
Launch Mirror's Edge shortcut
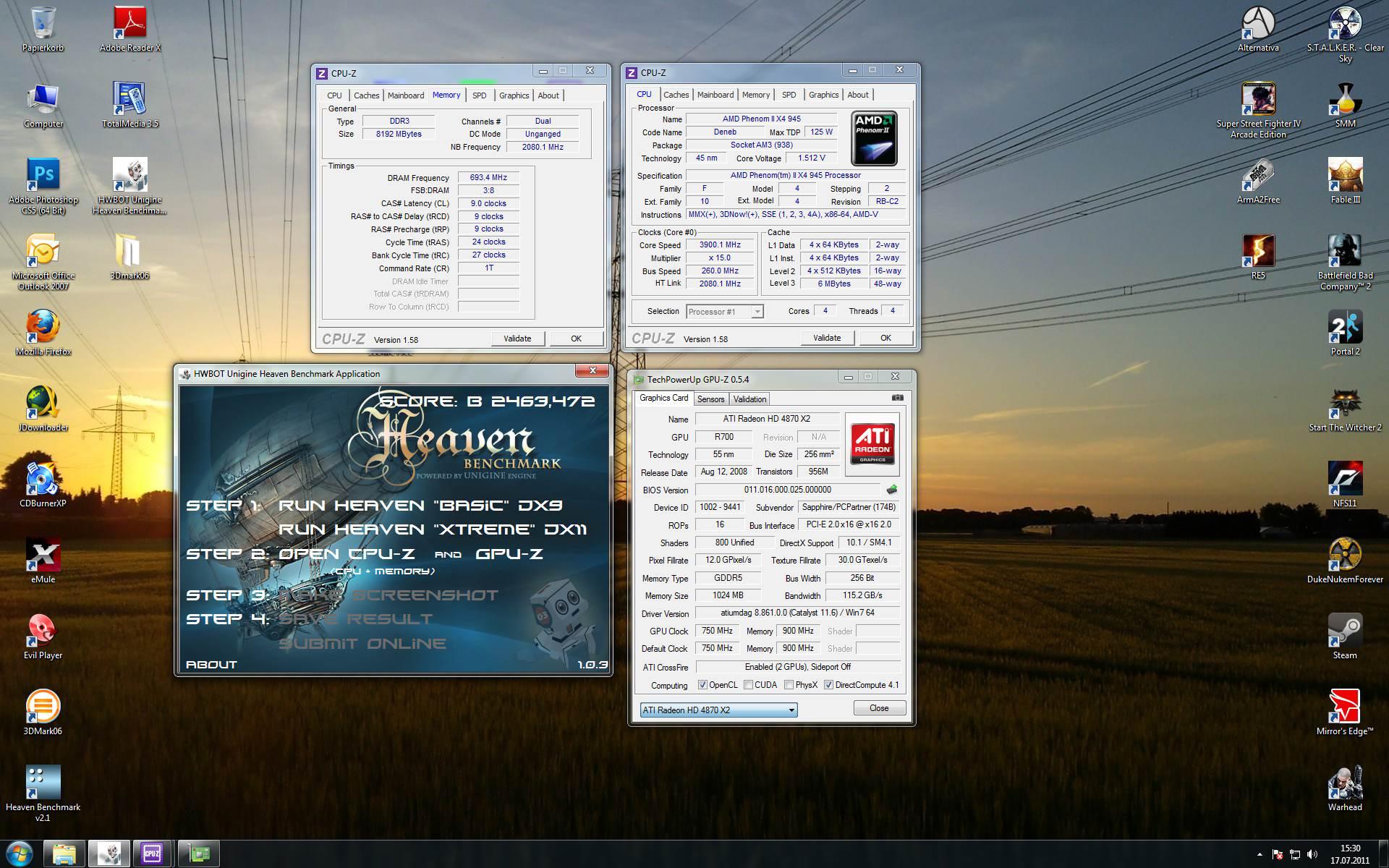(x=1345, y=712)
